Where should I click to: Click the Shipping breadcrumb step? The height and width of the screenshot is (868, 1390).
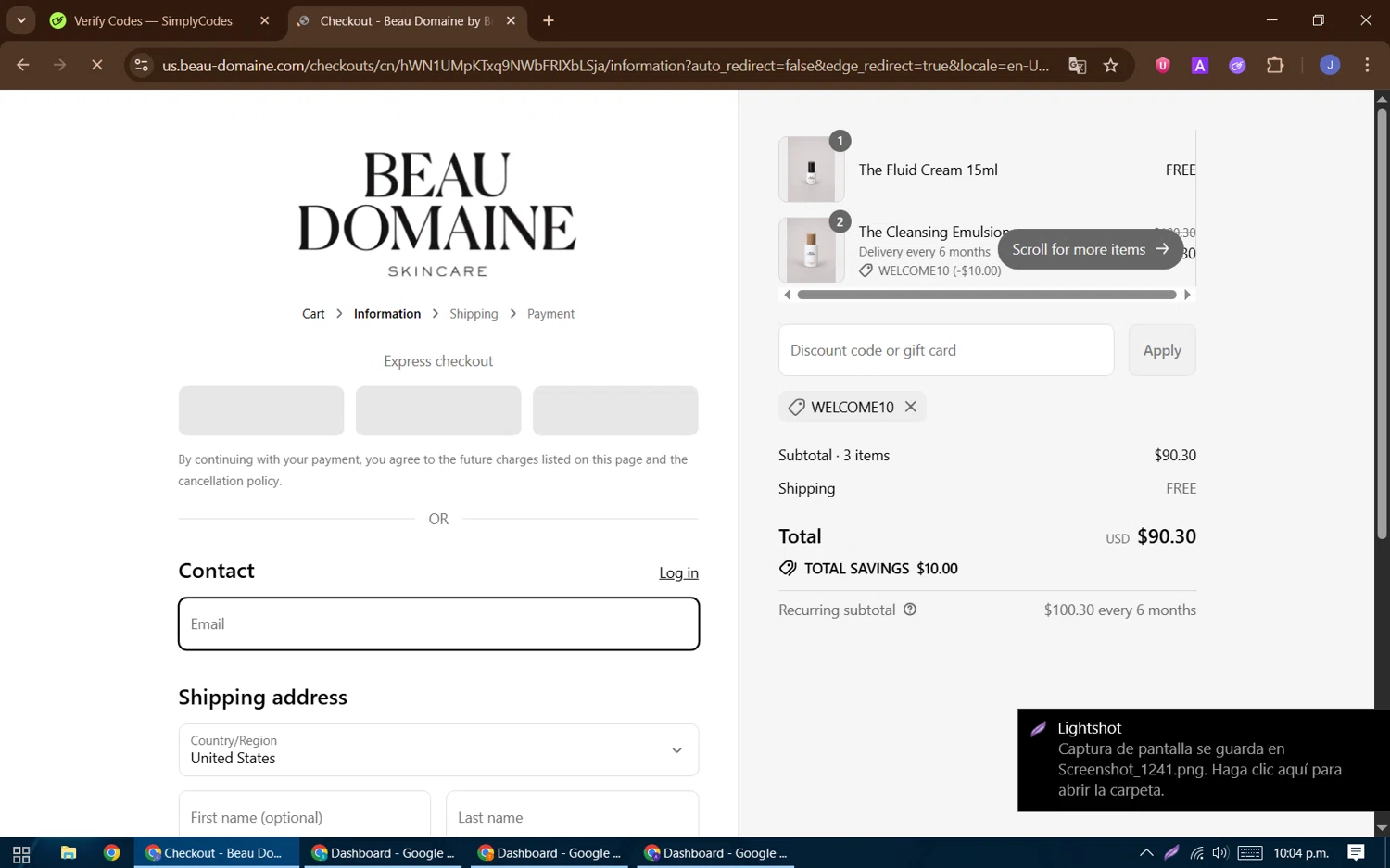[x=474, y=314]
